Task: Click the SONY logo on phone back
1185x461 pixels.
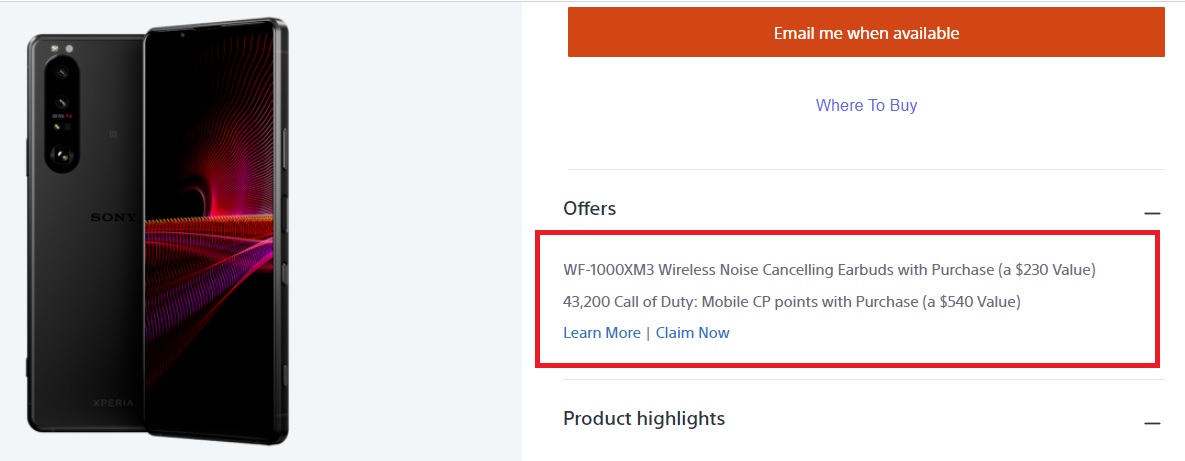Action: pos(113,217)
